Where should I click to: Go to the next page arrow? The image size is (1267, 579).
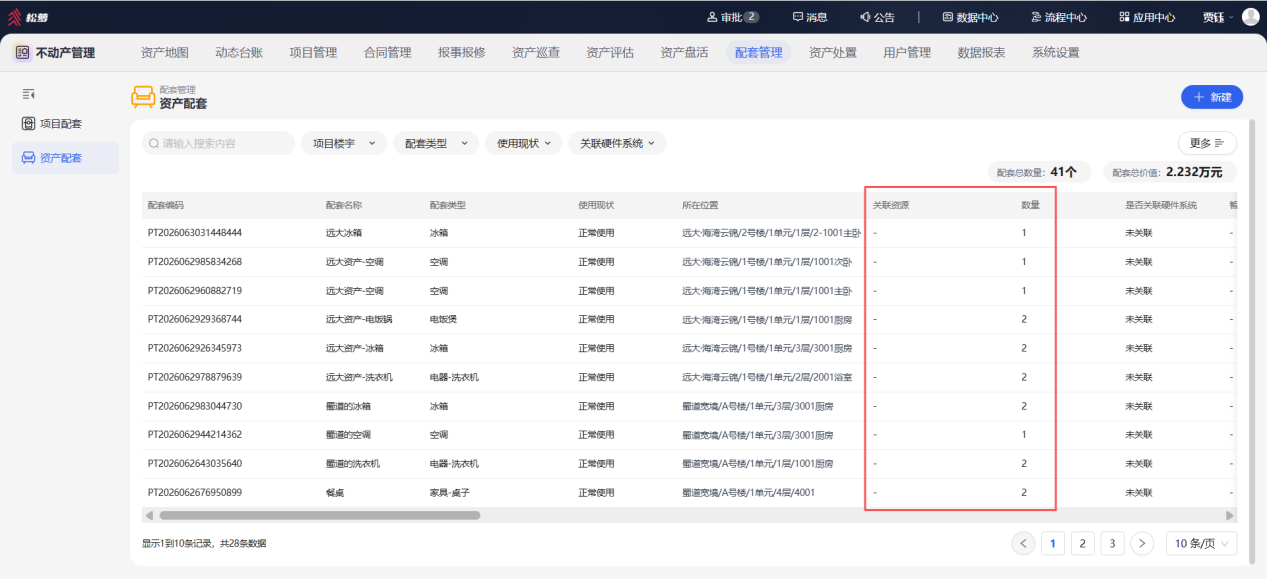coord(1142,543)
